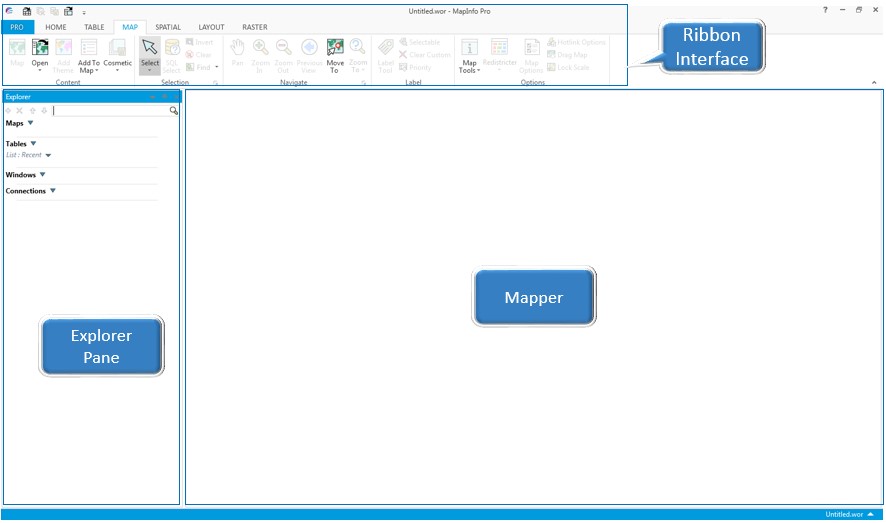Collapse the Windows section in Explorer

click(x=42, y=175)
